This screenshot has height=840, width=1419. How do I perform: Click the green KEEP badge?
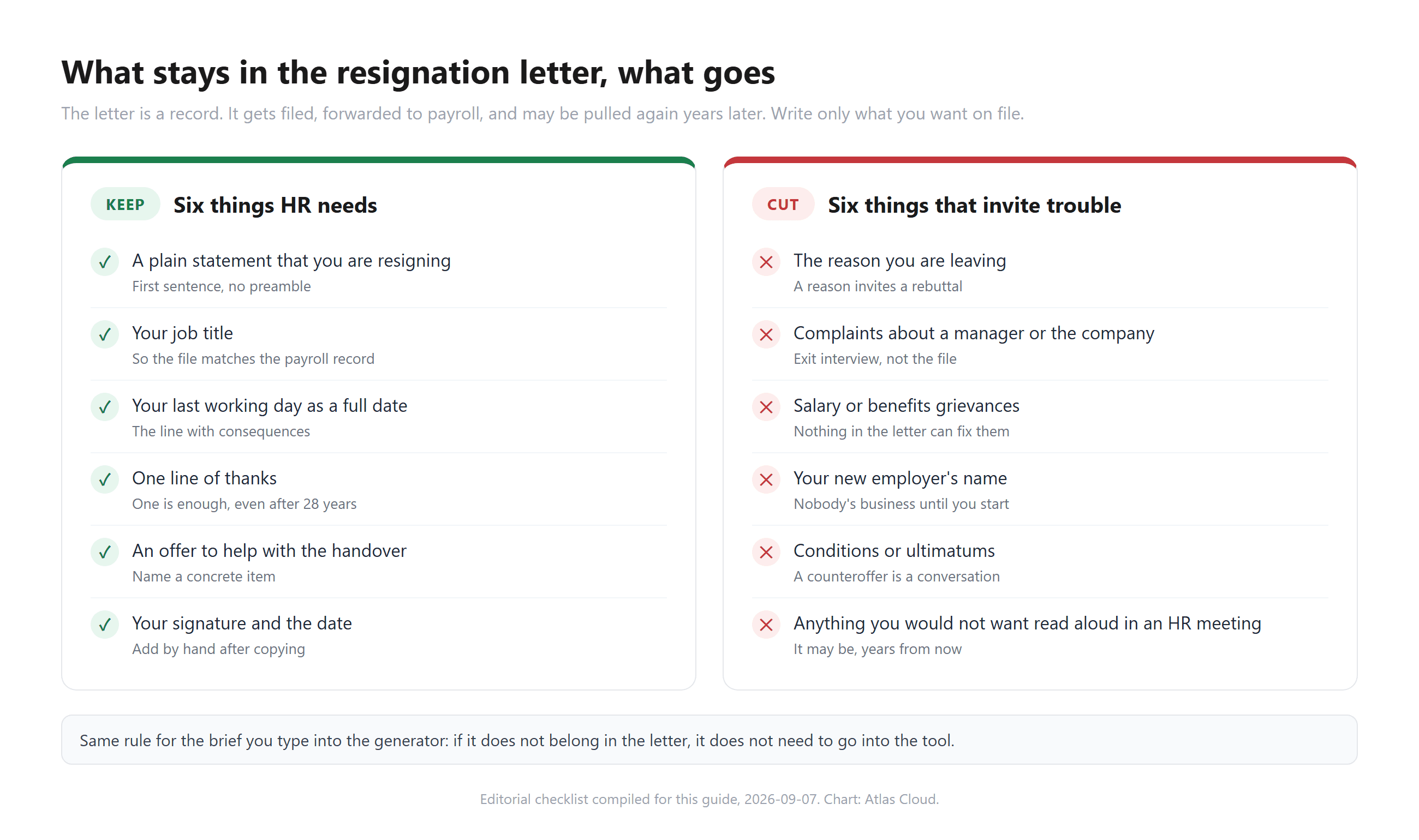click(125, 205)
